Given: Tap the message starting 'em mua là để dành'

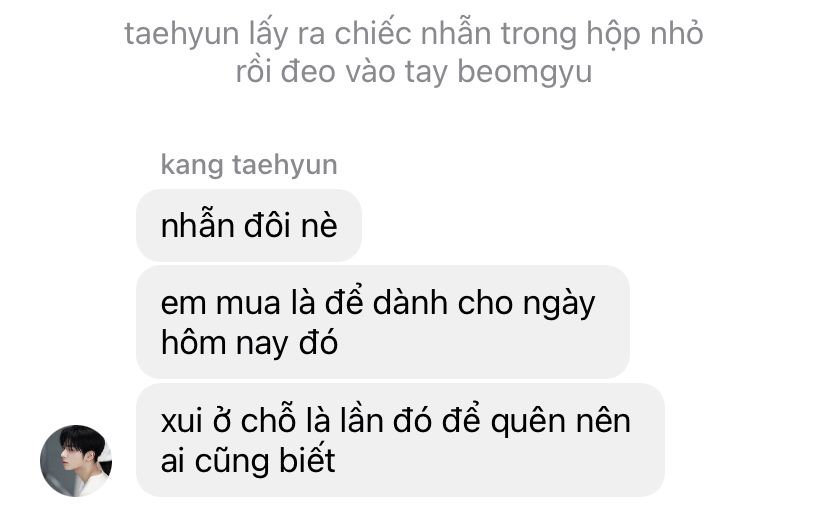Looking at the screenshot, I should click(383, 322).
